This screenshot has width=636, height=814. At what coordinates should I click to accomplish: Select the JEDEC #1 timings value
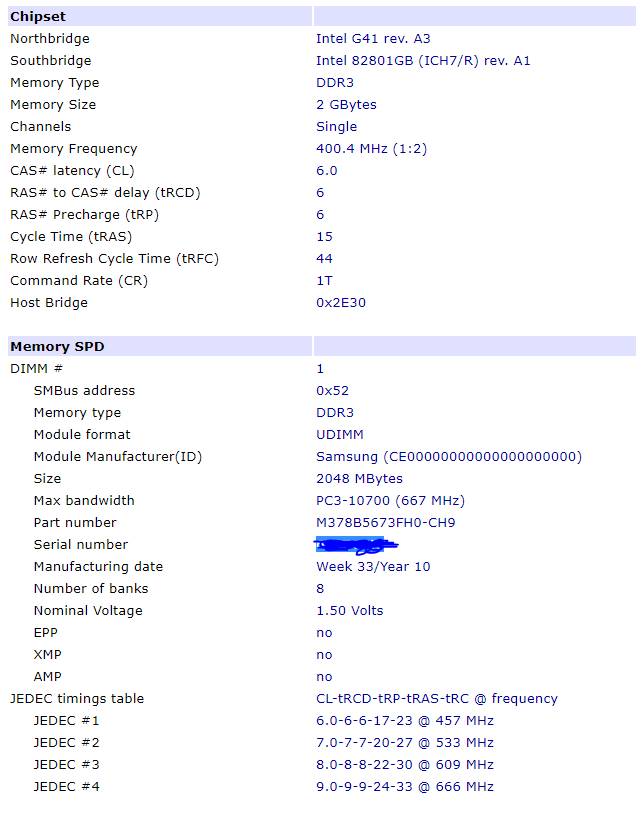pos(405,720)
